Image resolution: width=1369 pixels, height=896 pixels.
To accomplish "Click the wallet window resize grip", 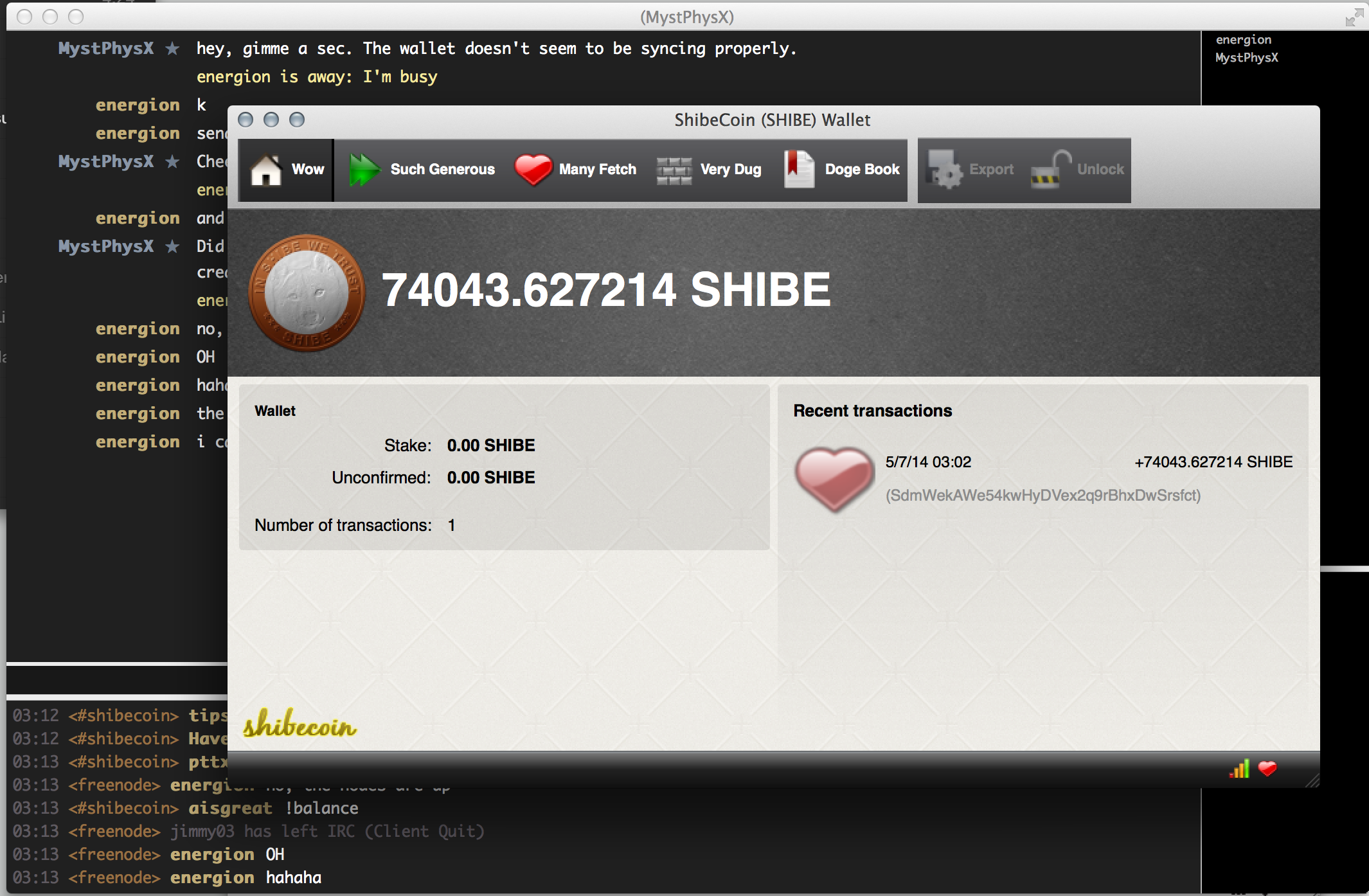I will click(1312, 780).
